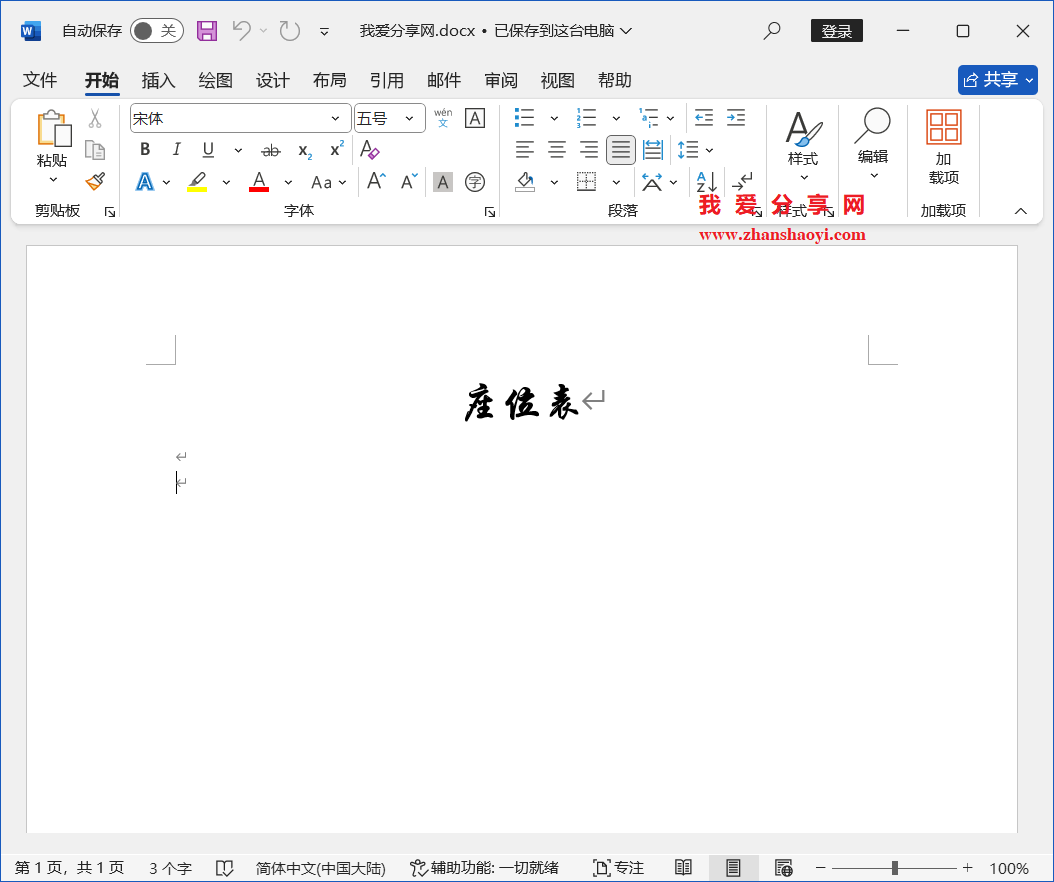Click 专注 focus mode button
This screenshot has width=1054, height=882.
[x=619, y=868]
